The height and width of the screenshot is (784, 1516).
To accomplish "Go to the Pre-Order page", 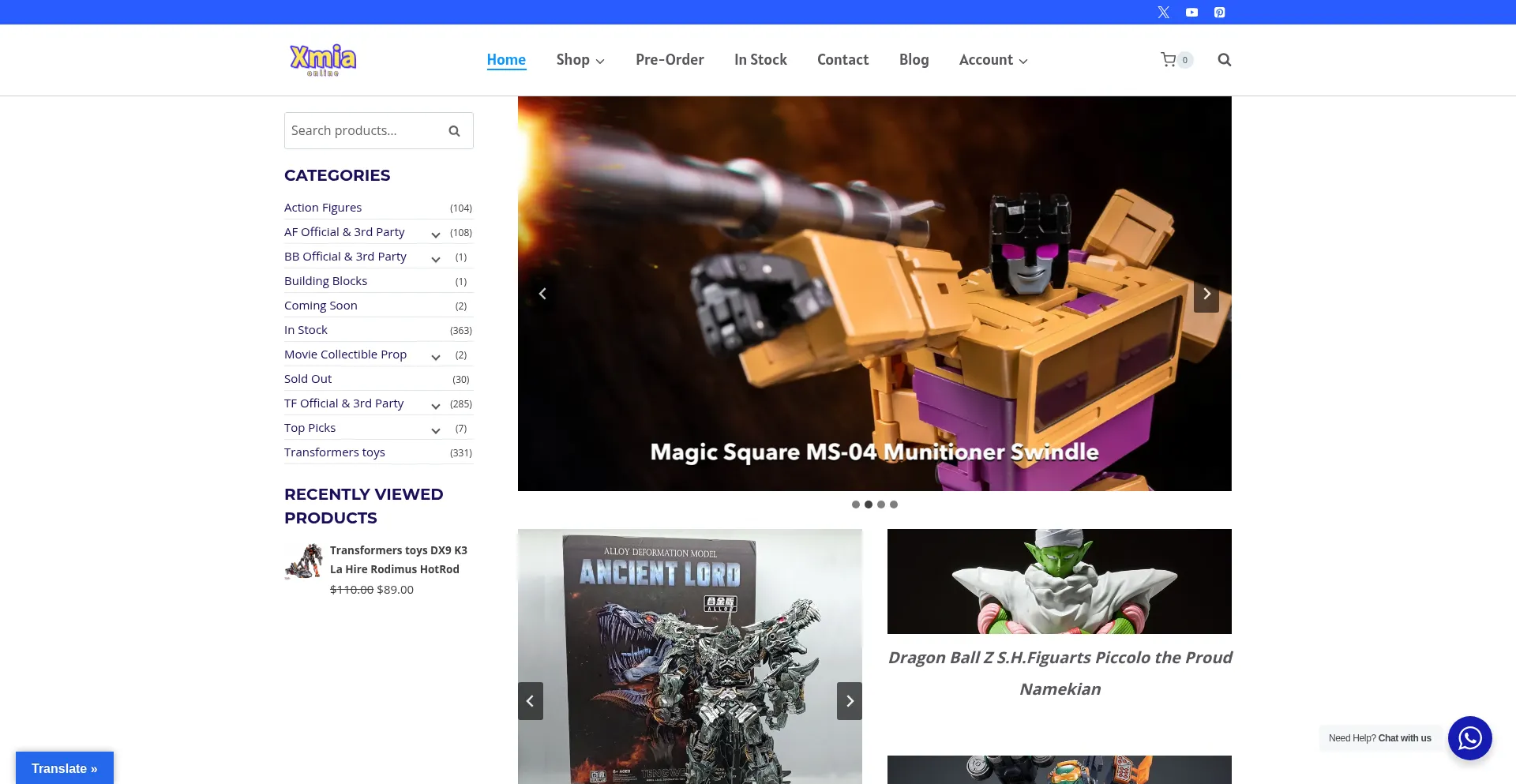I will 670,59.
